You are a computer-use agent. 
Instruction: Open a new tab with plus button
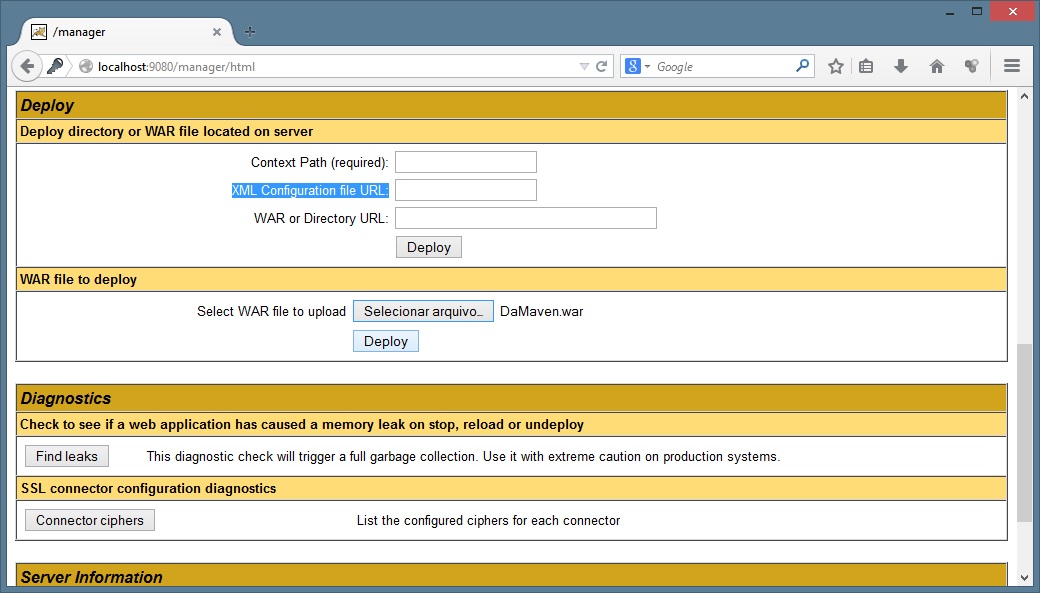(x=250, y=32)
